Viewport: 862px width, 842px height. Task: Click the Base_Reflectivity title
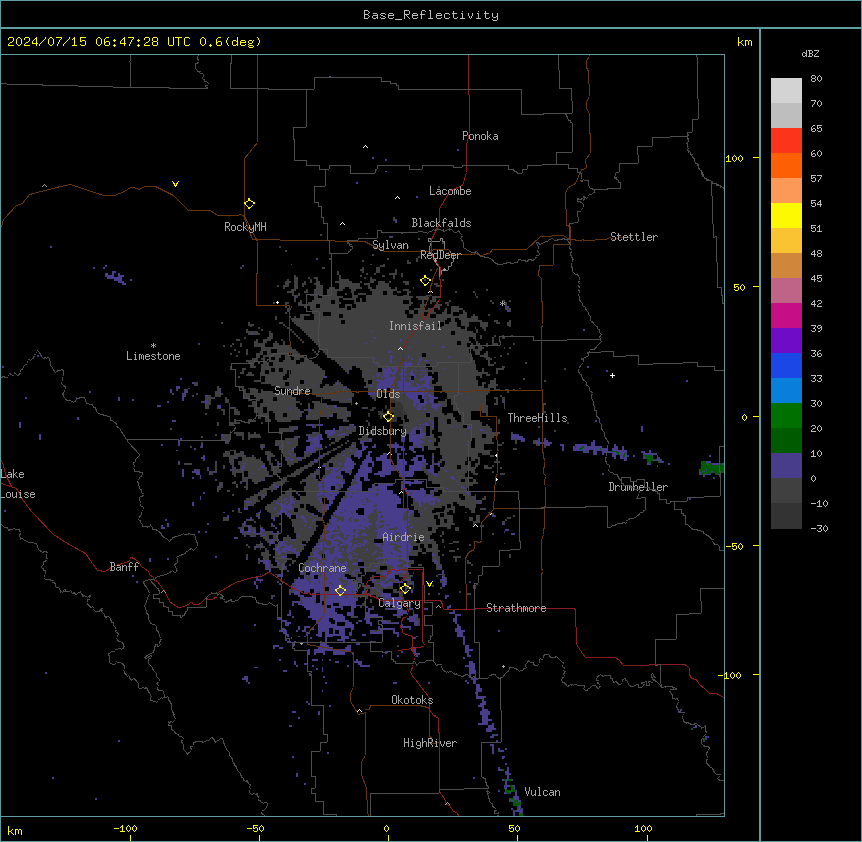click(x=431, y=15)
